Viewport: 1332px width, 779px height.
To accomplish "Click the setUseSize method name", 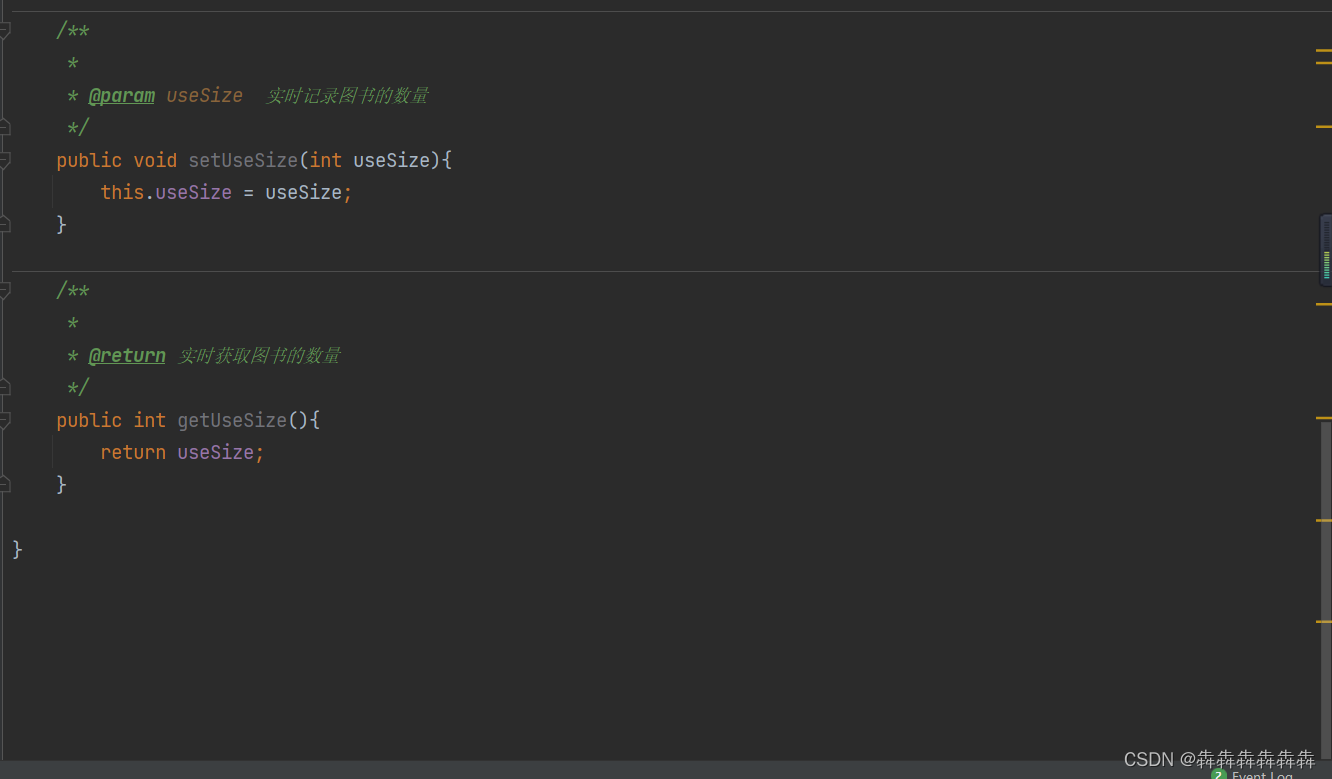I will tap(243, 160).
